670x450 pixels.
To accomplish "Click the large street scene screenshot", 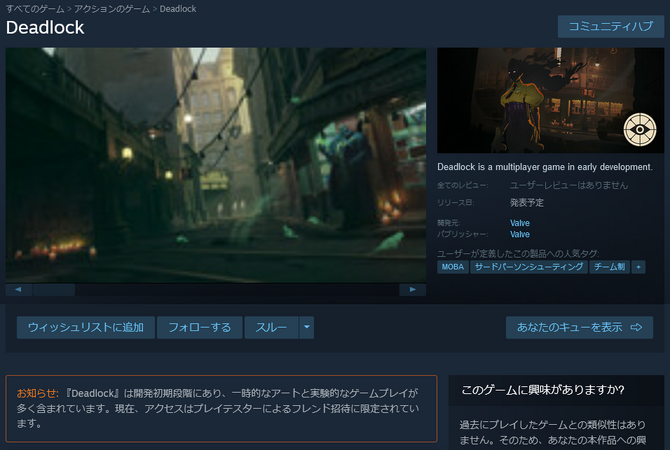I will (215, 165).
